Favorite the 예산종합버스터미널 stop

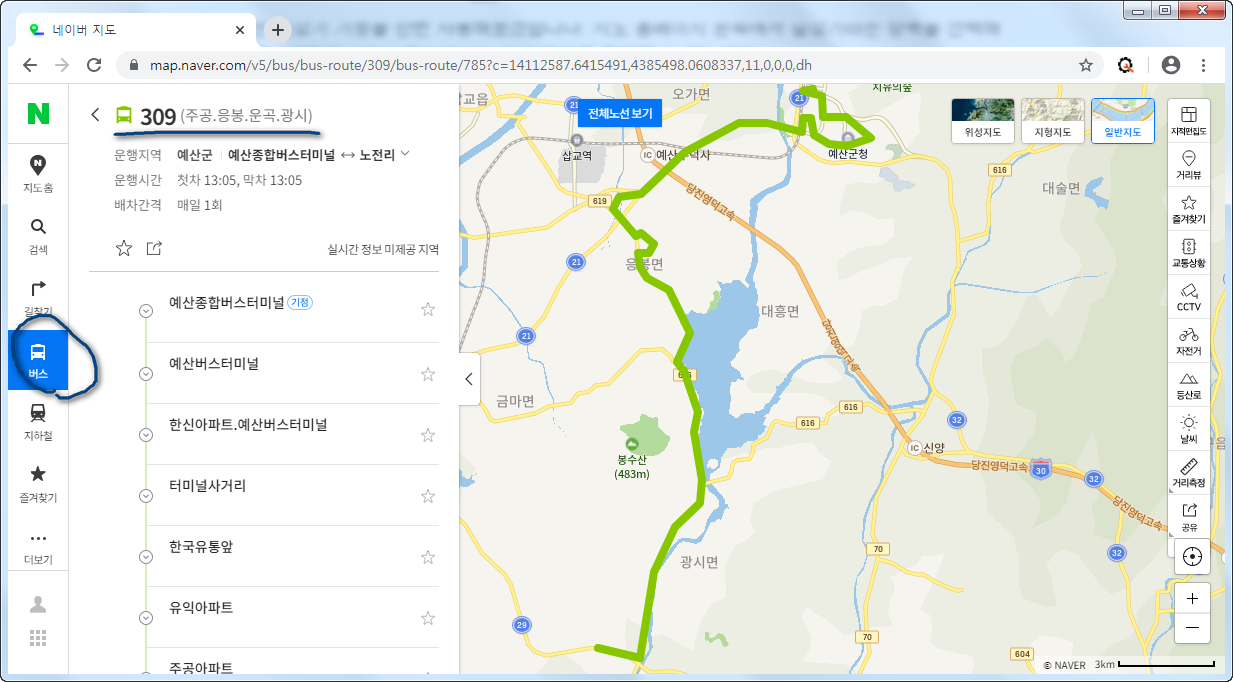point(428,310)
